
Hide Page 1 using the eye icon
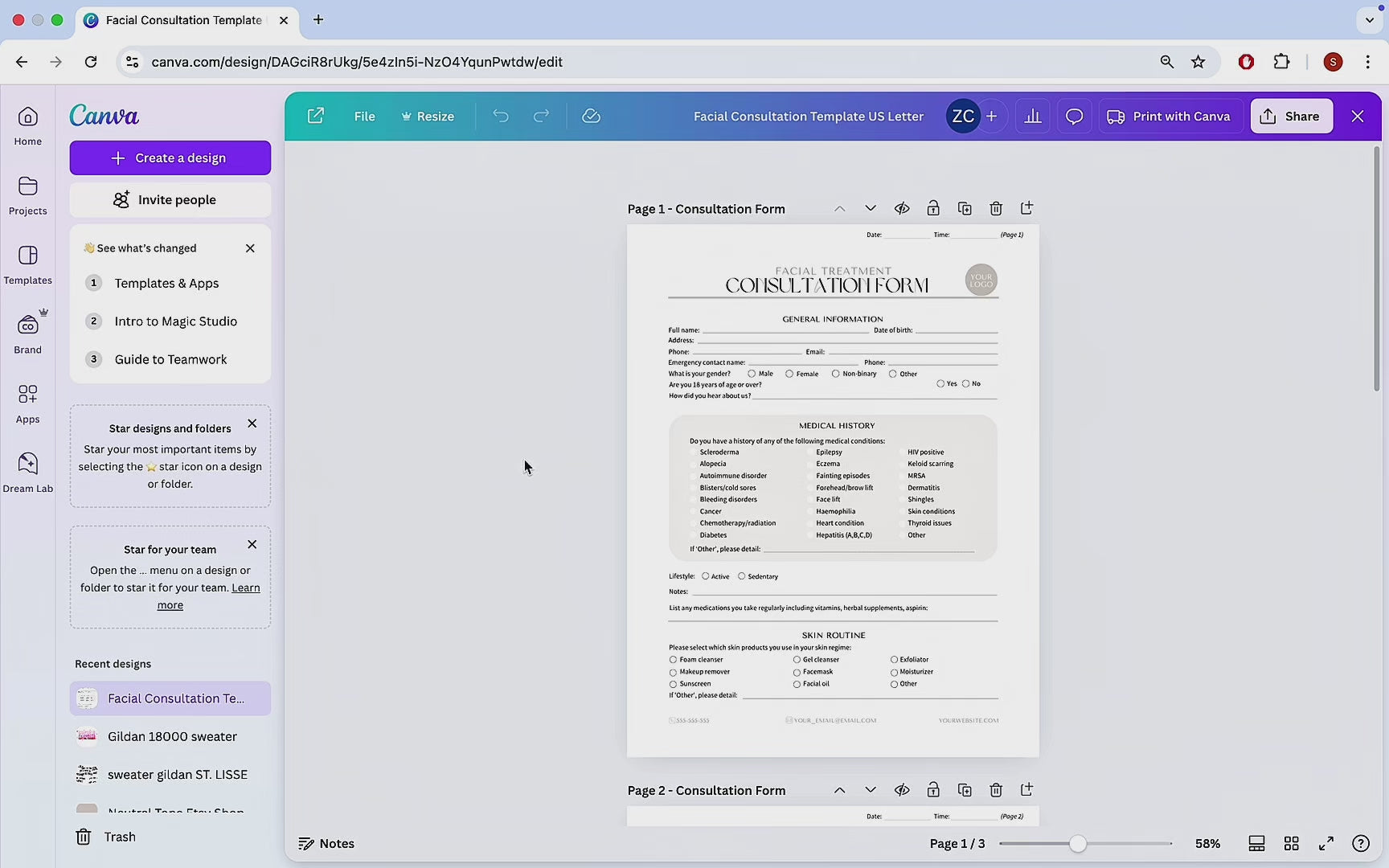[x=902, y=209]
